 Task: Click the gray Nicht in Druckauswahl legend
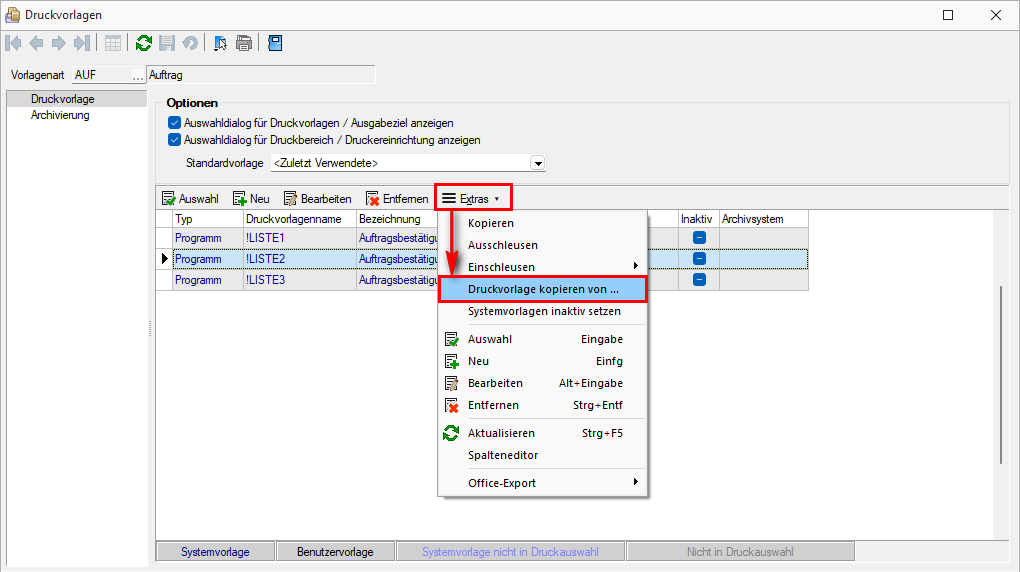tap(740, 552)
